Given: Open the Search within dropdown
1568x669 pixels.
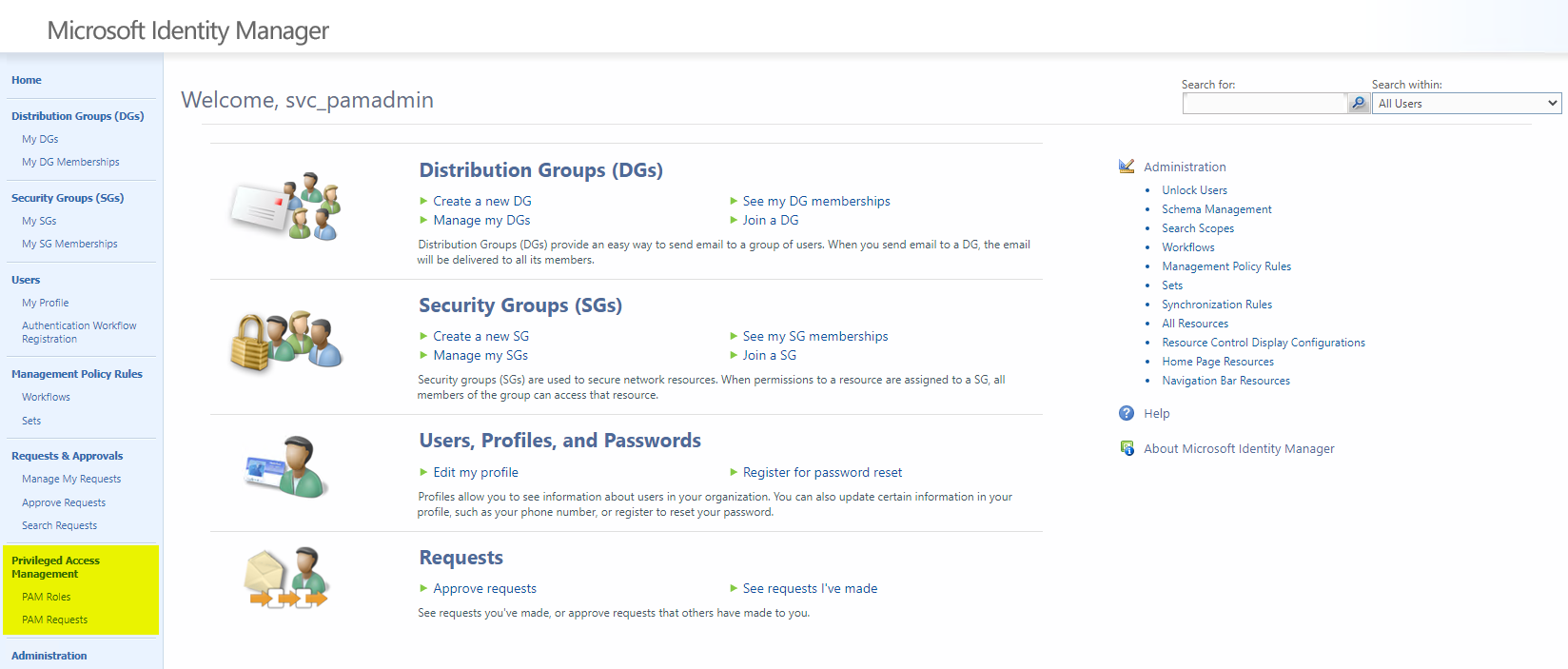Looking at the screenshot, I should tap(1466, 104).
